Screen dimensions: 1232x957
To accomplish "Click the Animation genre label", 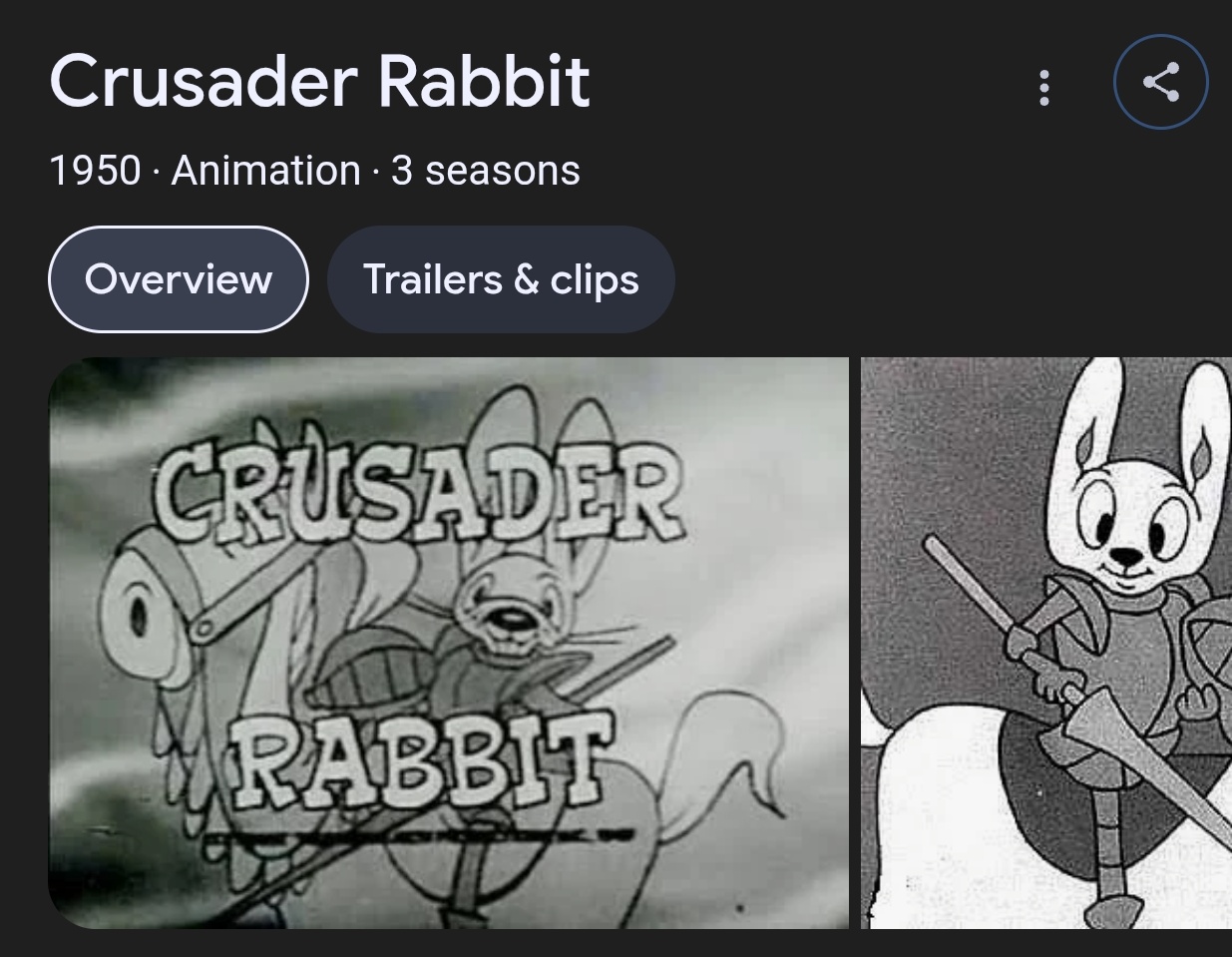I will [266, 171].
